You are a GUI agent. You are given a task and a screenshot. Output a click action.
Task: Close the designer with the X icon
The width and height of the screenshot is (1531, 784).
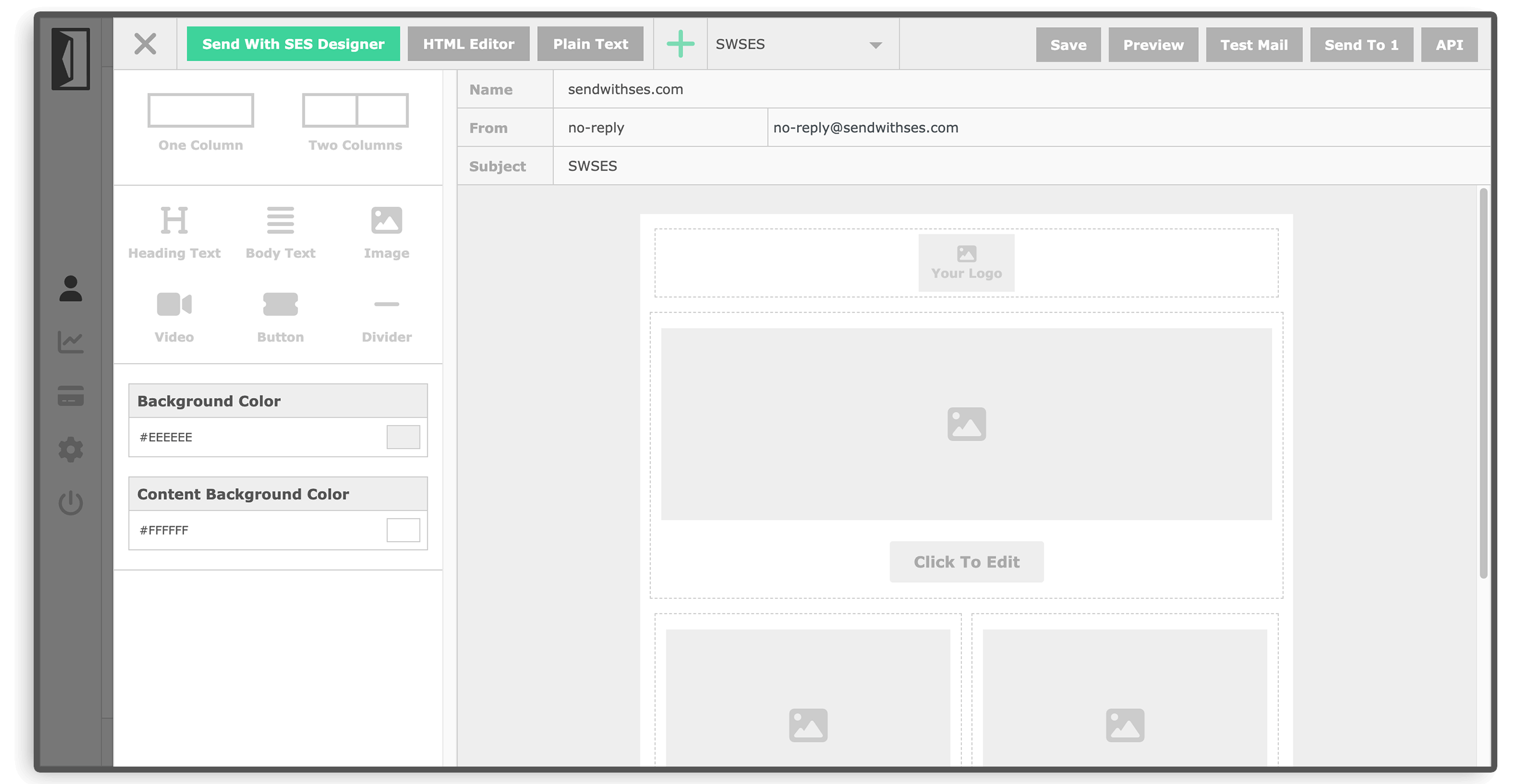[145, 44]
